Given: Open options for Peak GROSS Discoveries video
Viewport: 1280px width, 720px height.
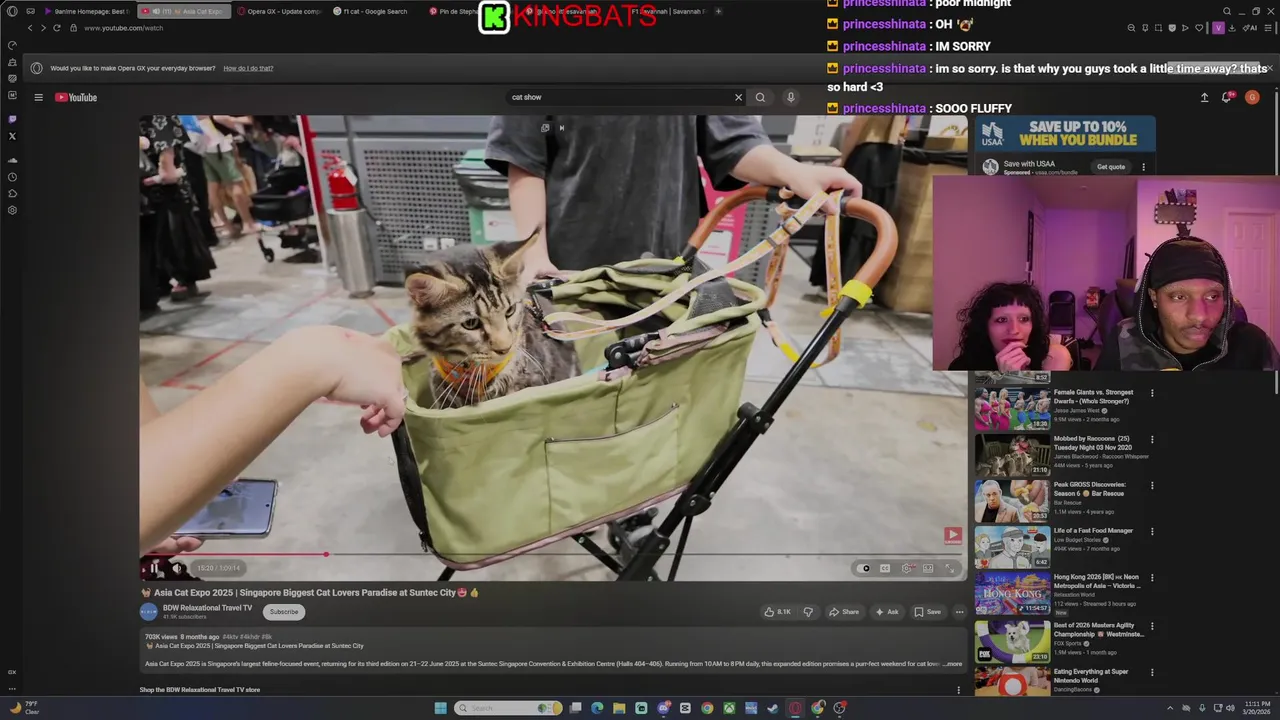Looking at the screenshot, I should pos(1152,485).
